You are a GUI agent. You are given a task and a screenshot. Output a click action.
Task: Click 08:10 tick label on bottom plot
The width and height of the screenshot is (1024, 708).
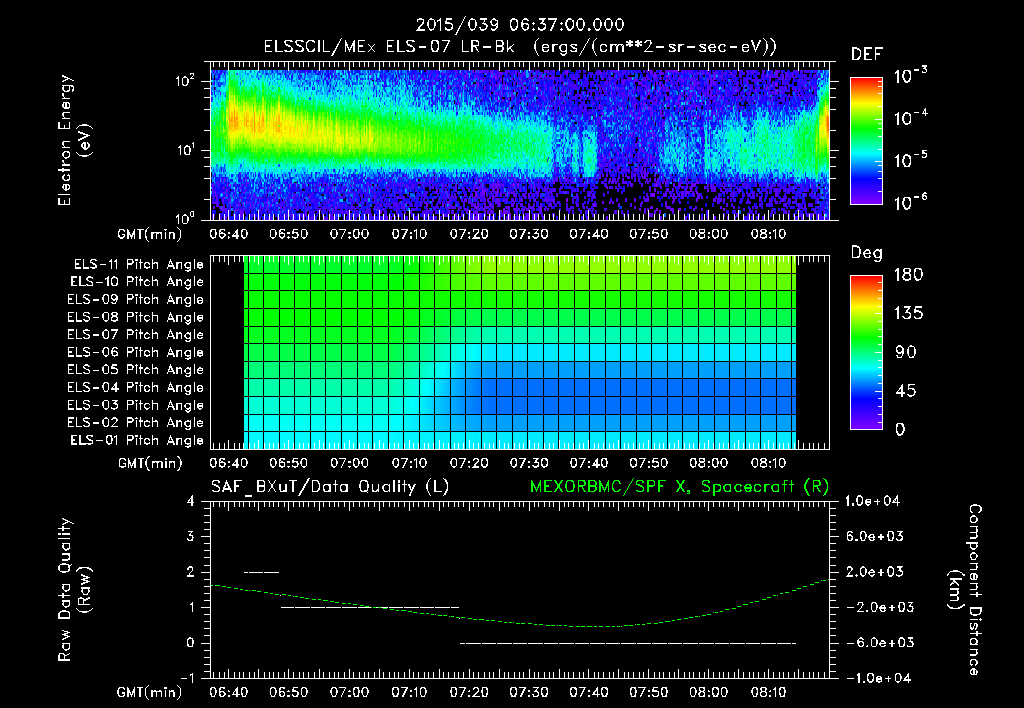[x=769, y=692]
